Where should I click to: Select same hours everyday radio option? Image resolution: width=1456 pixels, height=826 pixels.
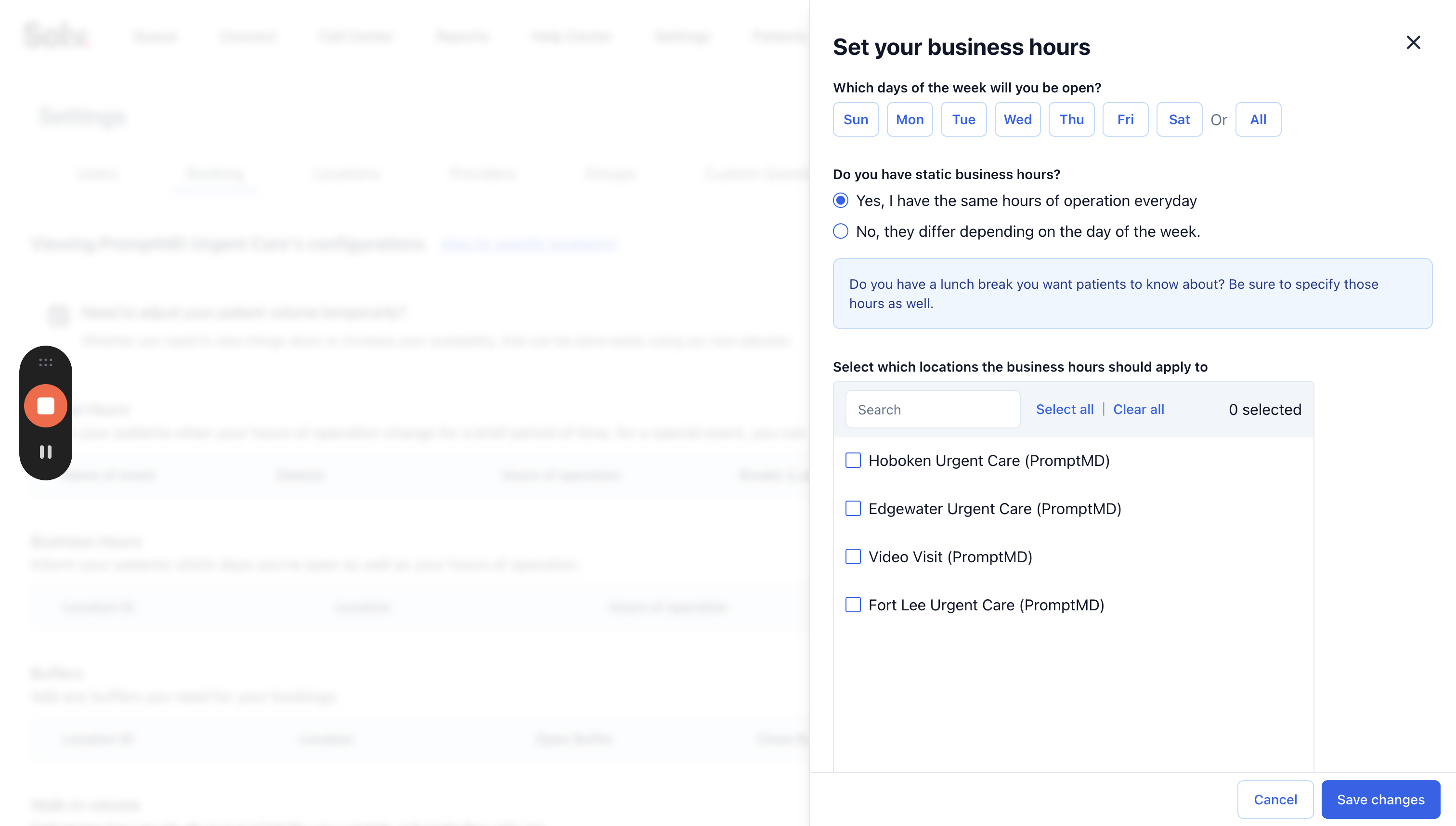coord(840,200)
